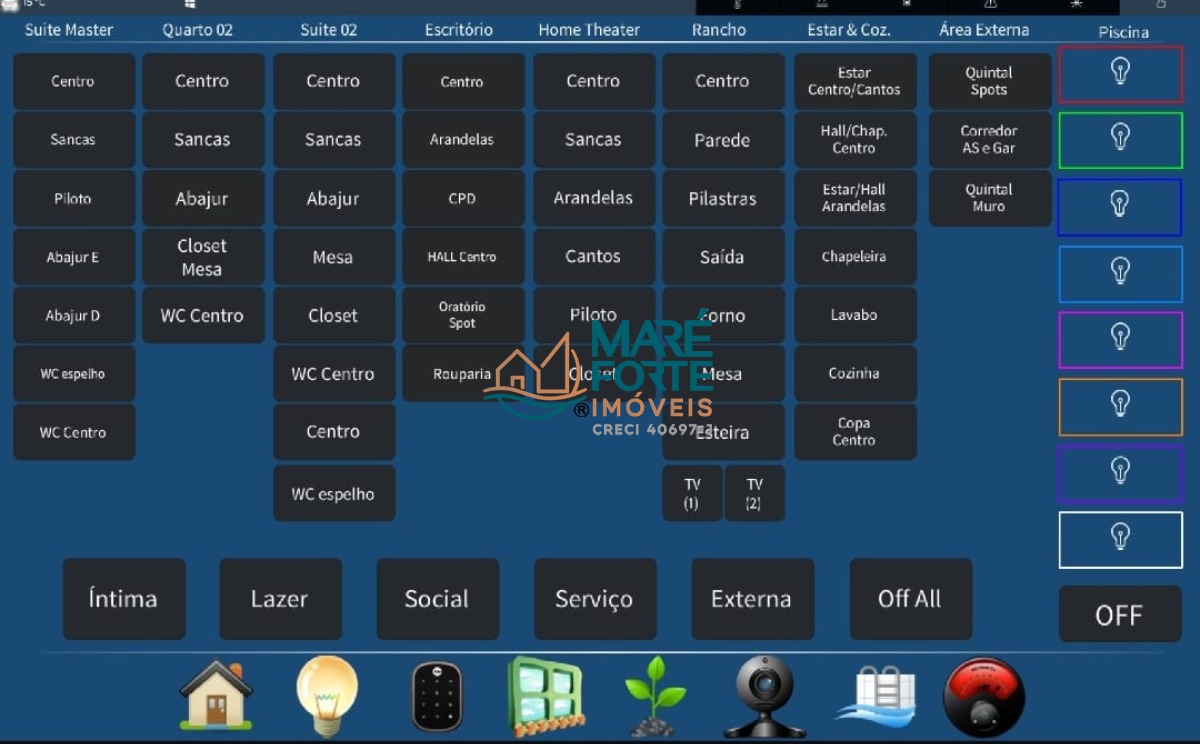This screenshot has width=1200, height=744.
Task: Activate the Íntima scene
Action: [x=123, y=599]
